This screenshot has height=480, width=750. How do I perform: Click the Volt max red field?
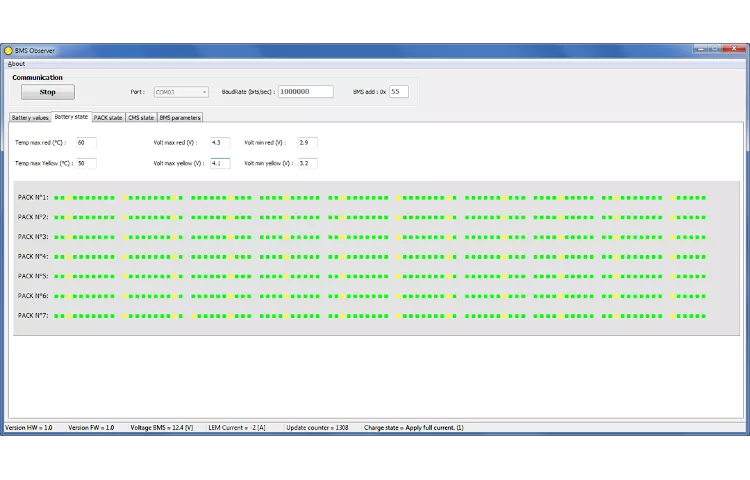pyautogui.click(x=219, y=143)
